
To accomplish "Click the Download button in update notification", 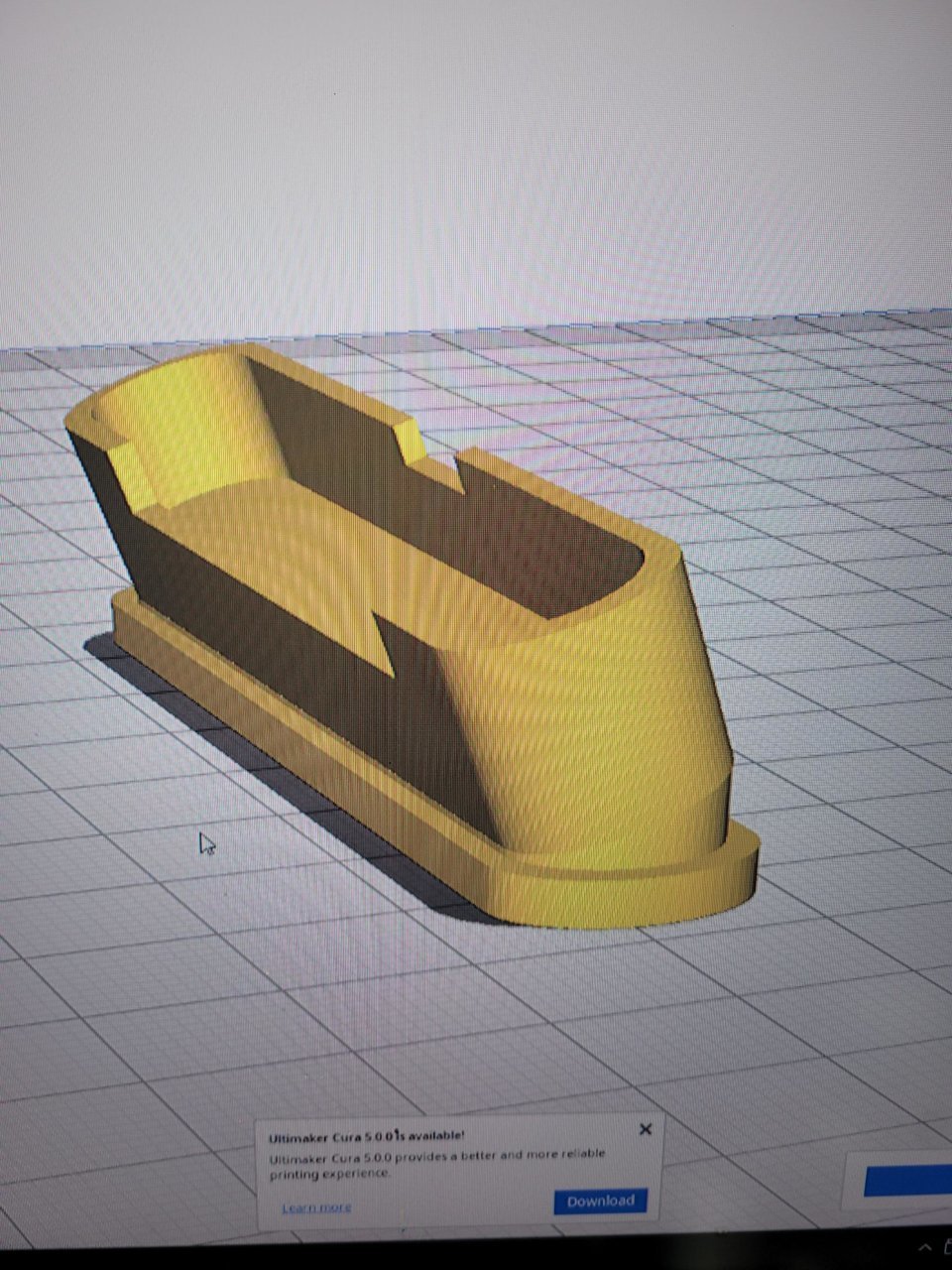I will pos(600,1201).
